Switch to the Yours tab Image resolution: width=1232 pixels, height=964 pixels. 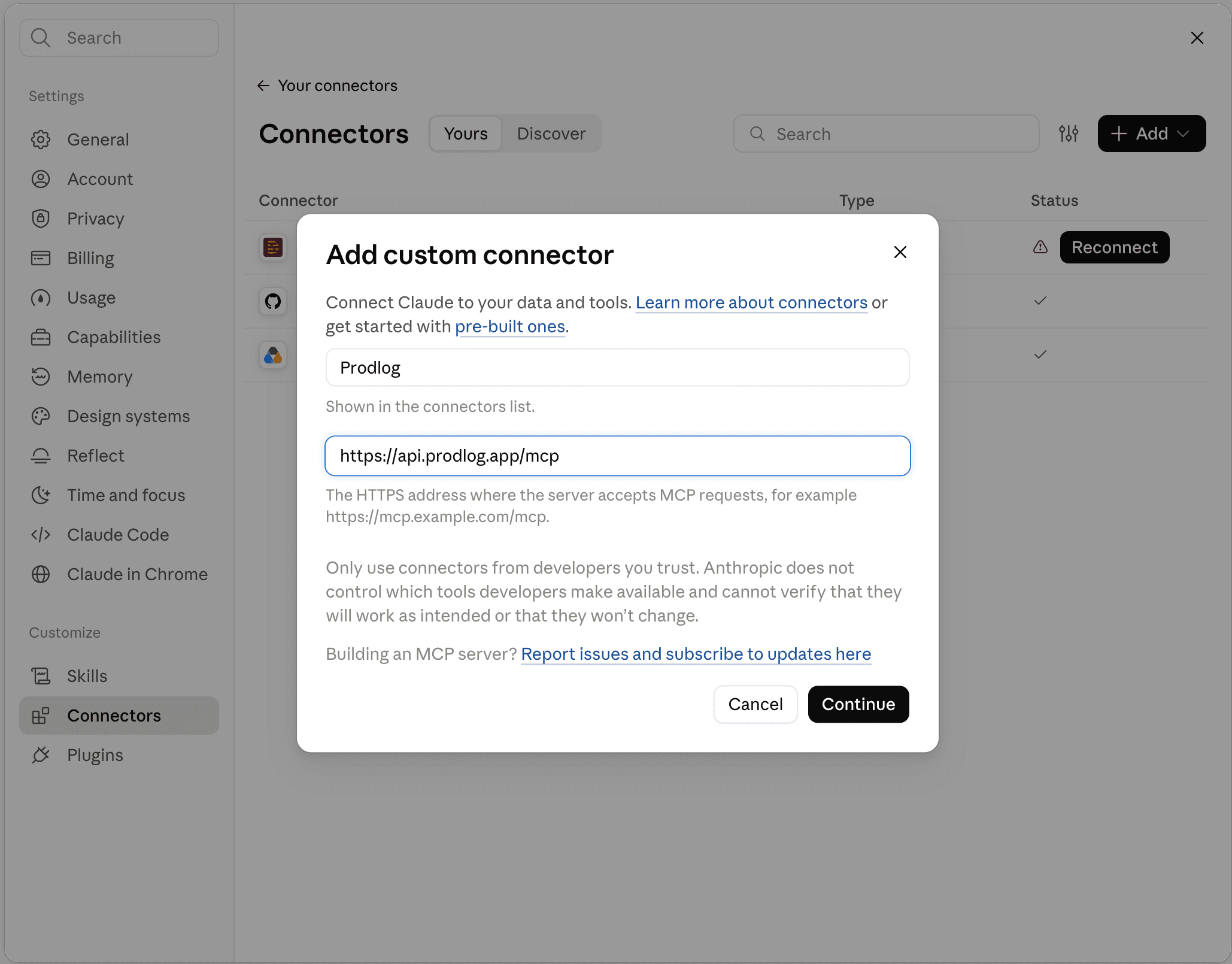pos(466,134)
